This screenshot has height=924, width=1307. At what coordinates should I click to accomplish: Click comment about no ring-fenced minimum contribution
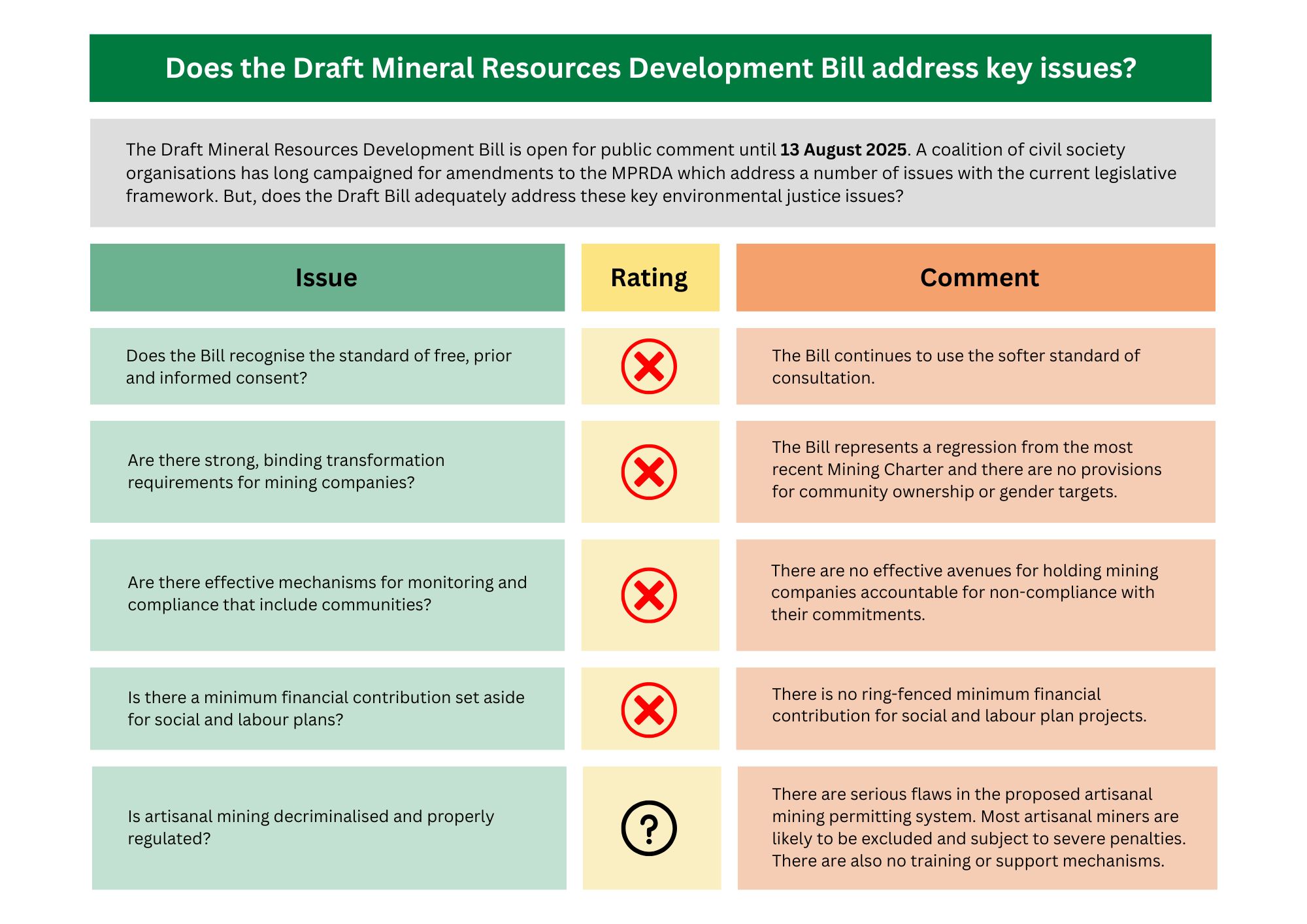pos(959,704)
